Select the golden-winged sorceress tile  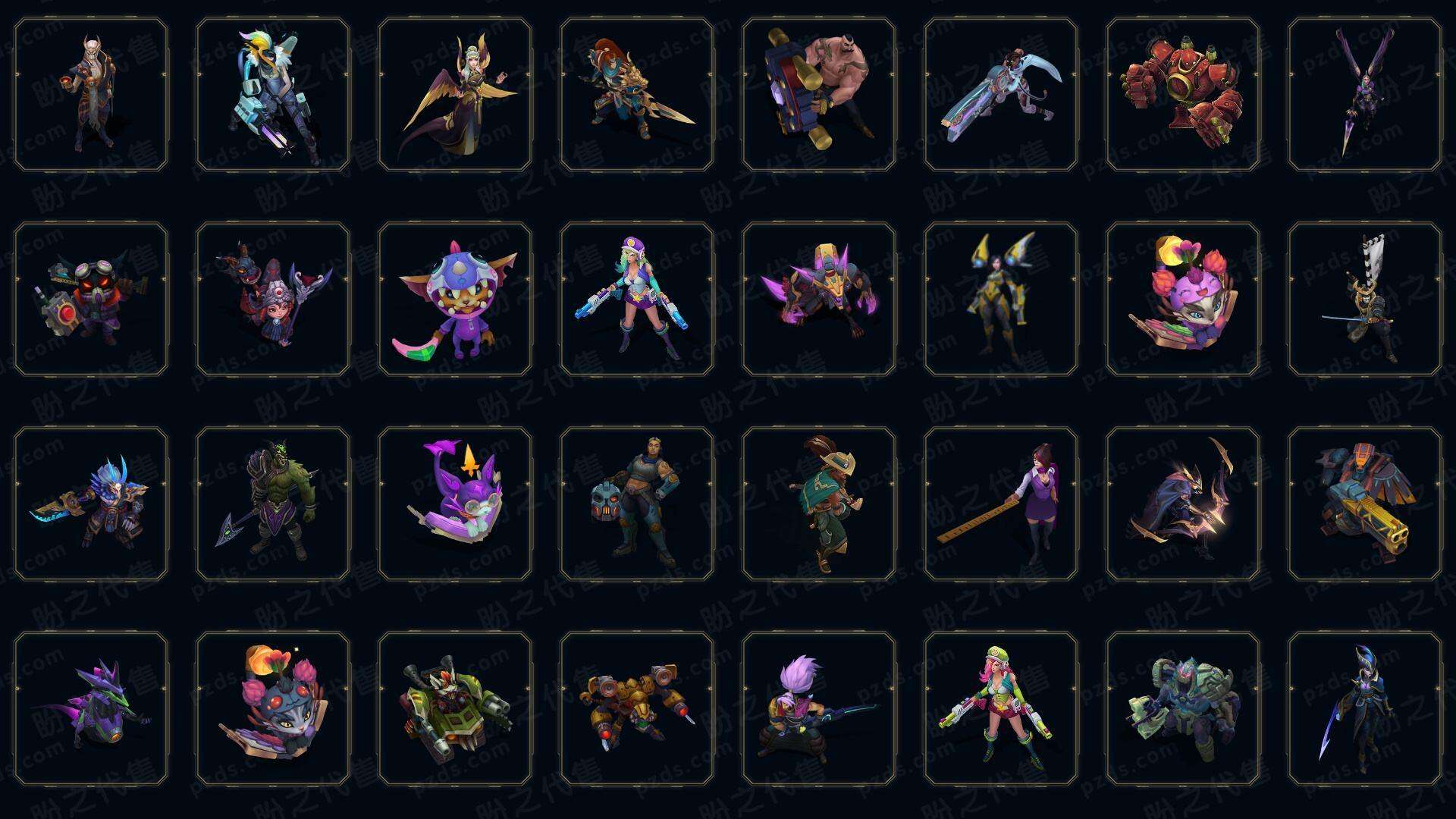tap(455, 94)
